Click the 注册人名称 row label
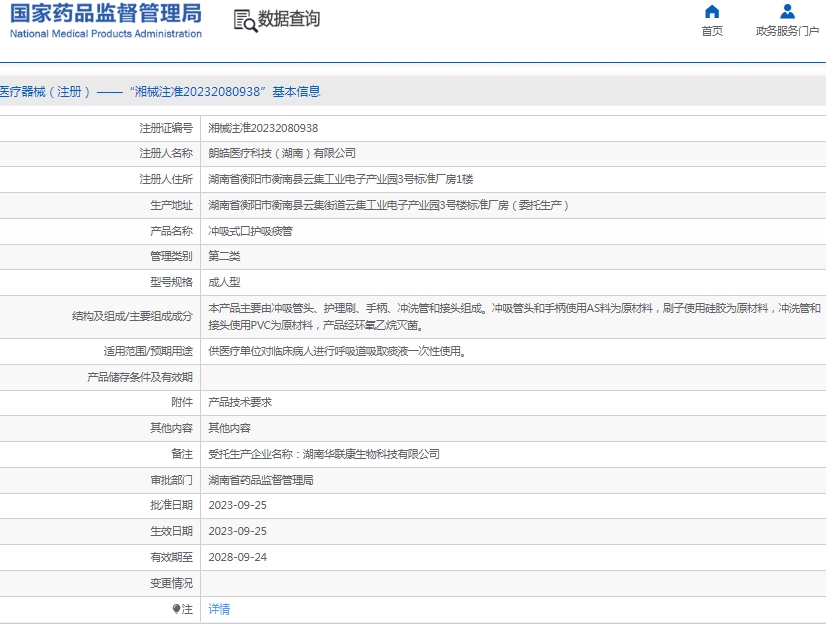Image resolution: width=826 pixels, height=631 pixels. click(x=166, y=153)
